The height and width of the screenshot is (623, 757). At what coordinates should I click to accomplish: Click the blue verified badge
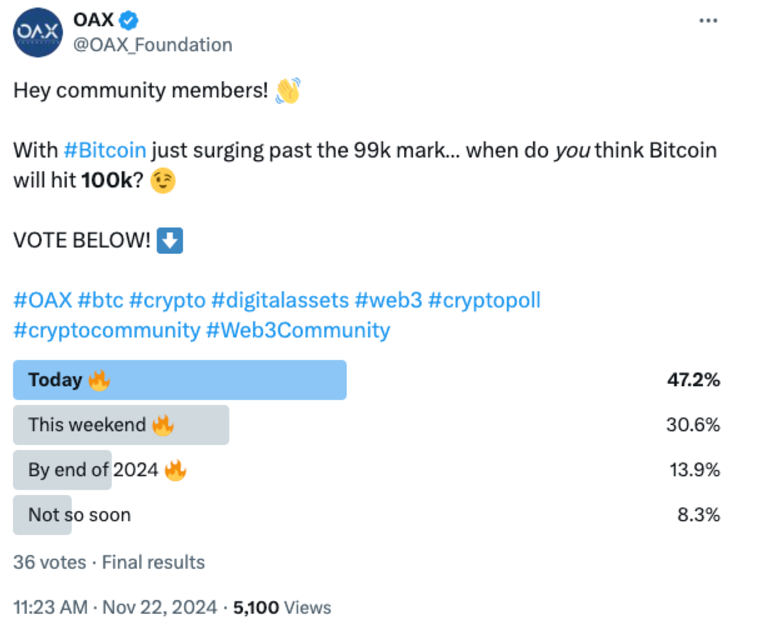(x=129, y=20)
